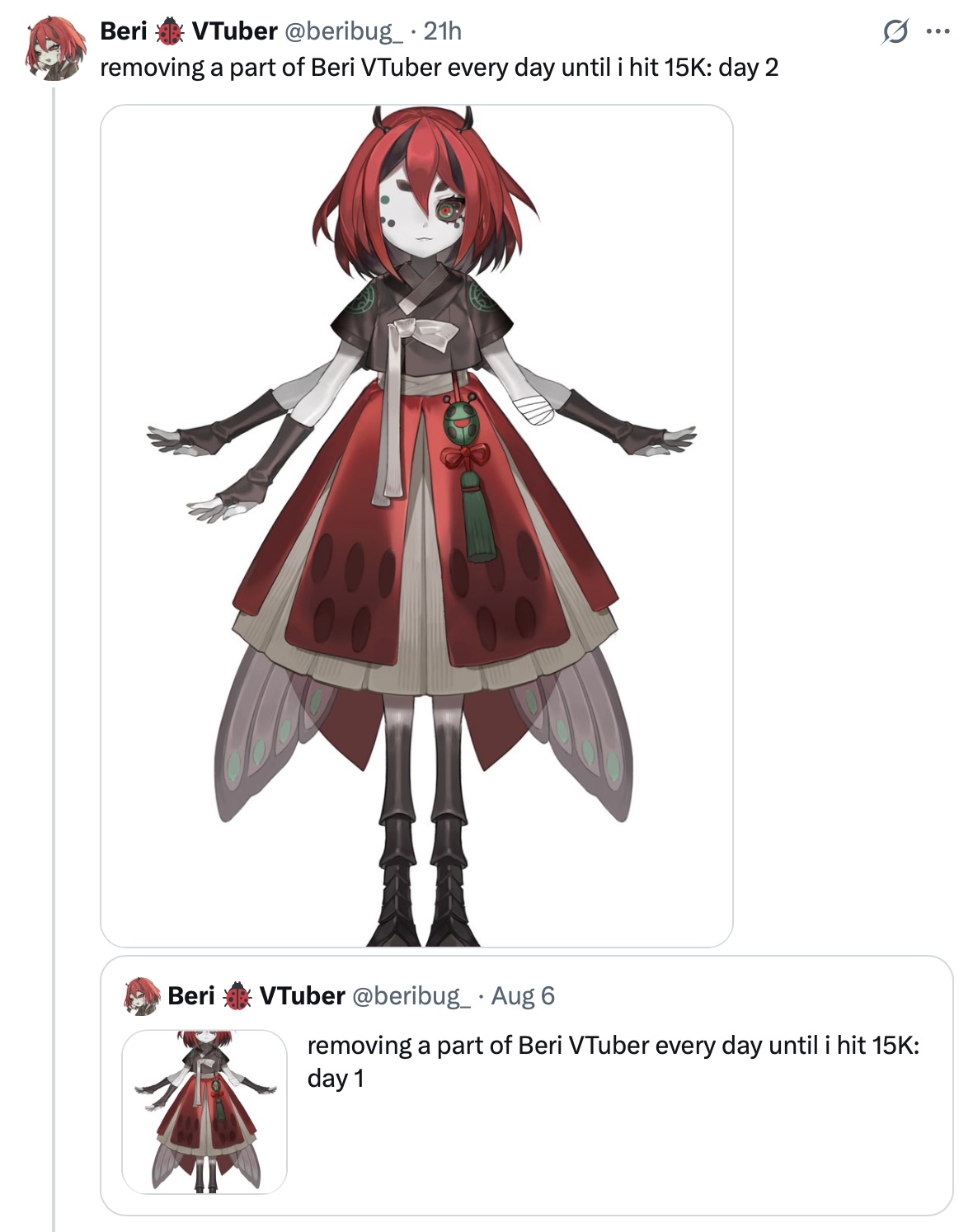Viewport: 973px width, 1232px height.
Task: Select the Beri VTuber name in the quoted tweet
Action: coord(256,996)
